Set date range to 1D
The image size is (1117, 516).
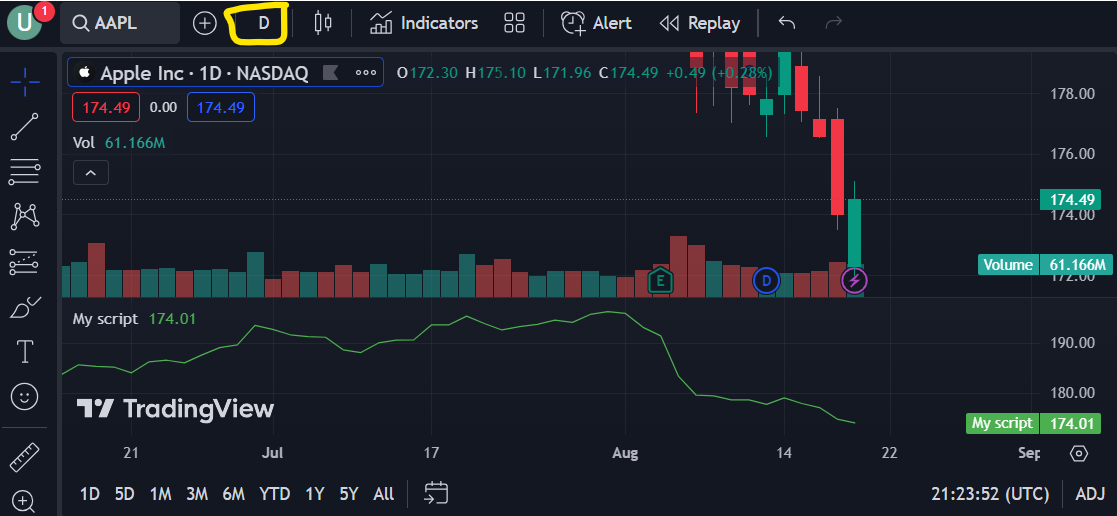point(90,493)
